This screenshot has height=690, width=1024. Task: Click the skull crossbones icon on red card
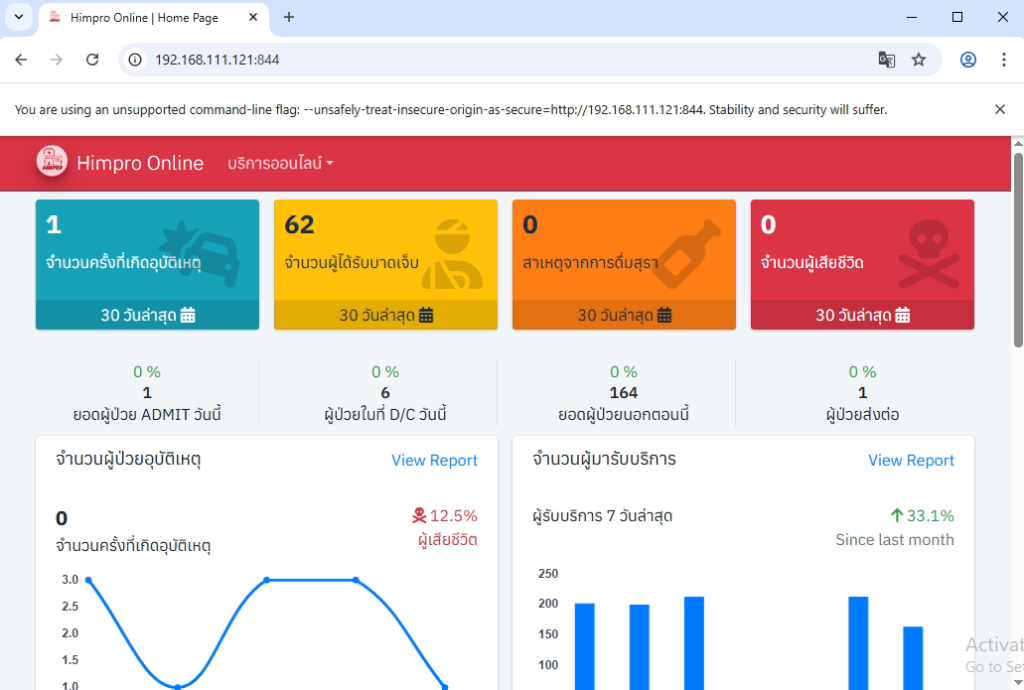(x=920, y=254)
